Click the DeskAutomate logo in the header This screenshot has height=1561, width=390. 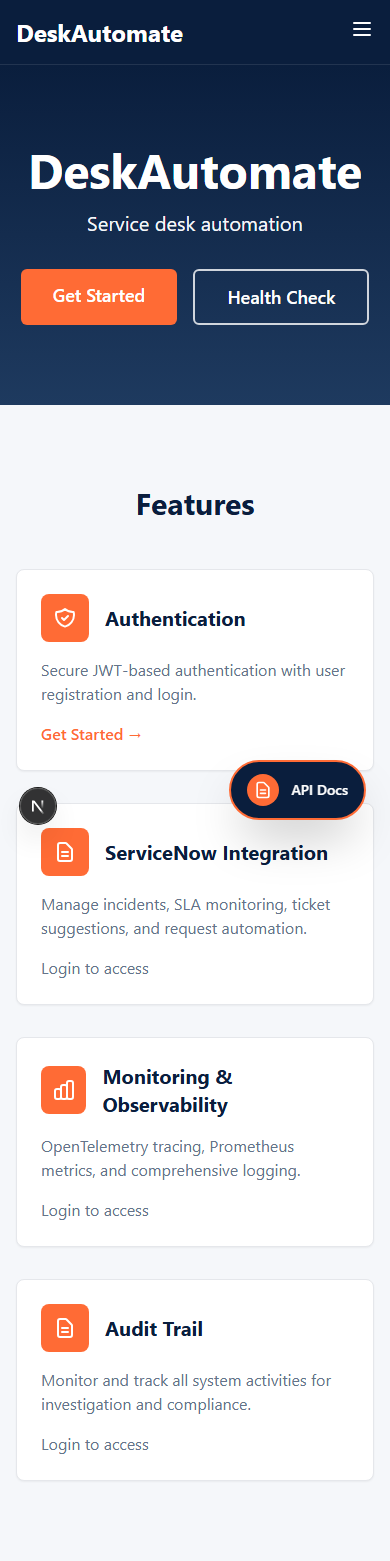(x=100, y=34)
